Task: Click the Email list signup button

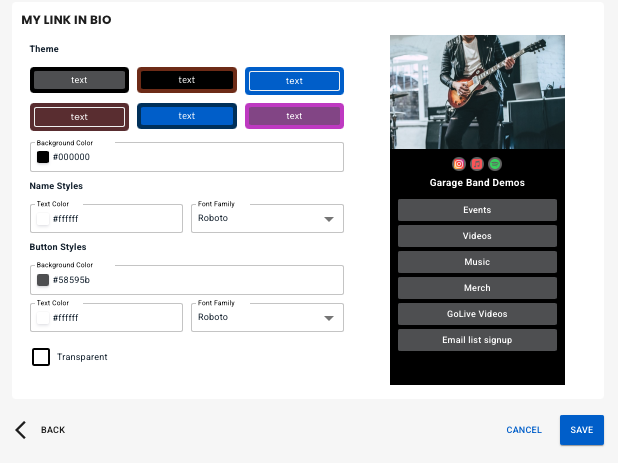Action: point(477,340)
